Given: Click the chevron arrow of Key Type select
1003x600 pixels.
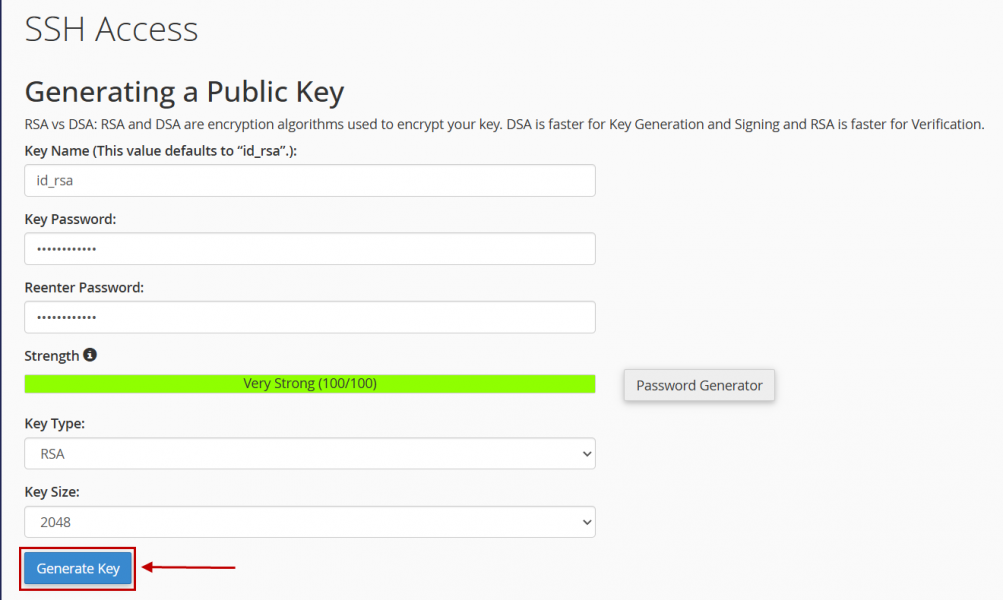Looking at the screenshot, I should coord(587,454).
